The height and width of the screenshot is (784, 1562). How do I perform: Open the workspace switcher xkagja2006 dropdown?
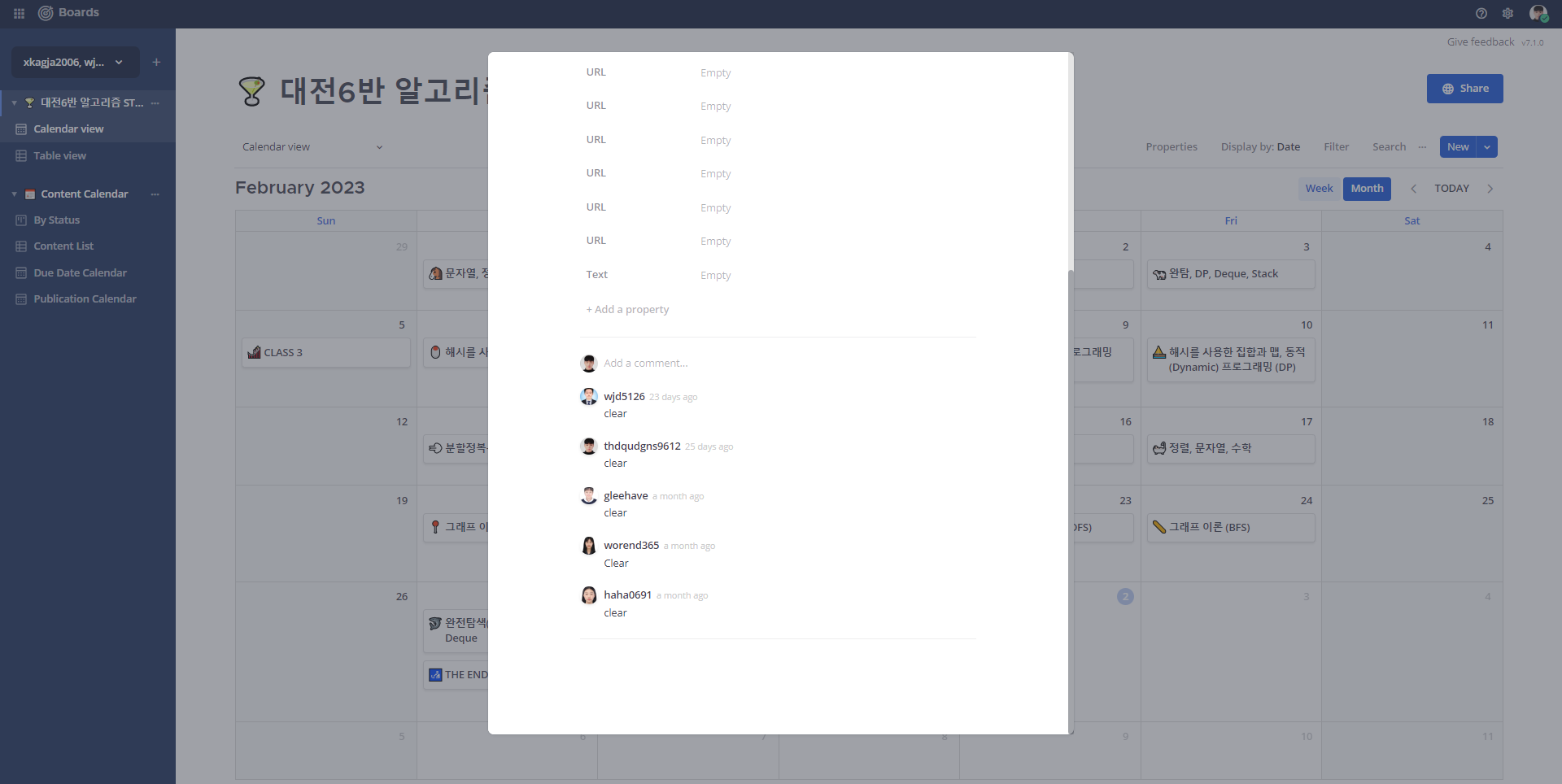[x=75, y=62]
